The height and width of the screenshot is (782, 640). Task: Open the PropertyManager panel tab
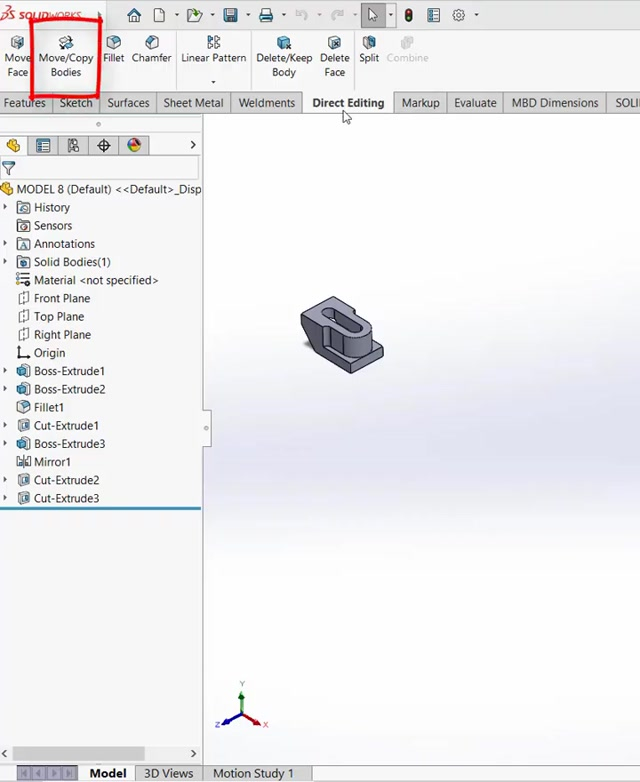click(x=43, y=146)
